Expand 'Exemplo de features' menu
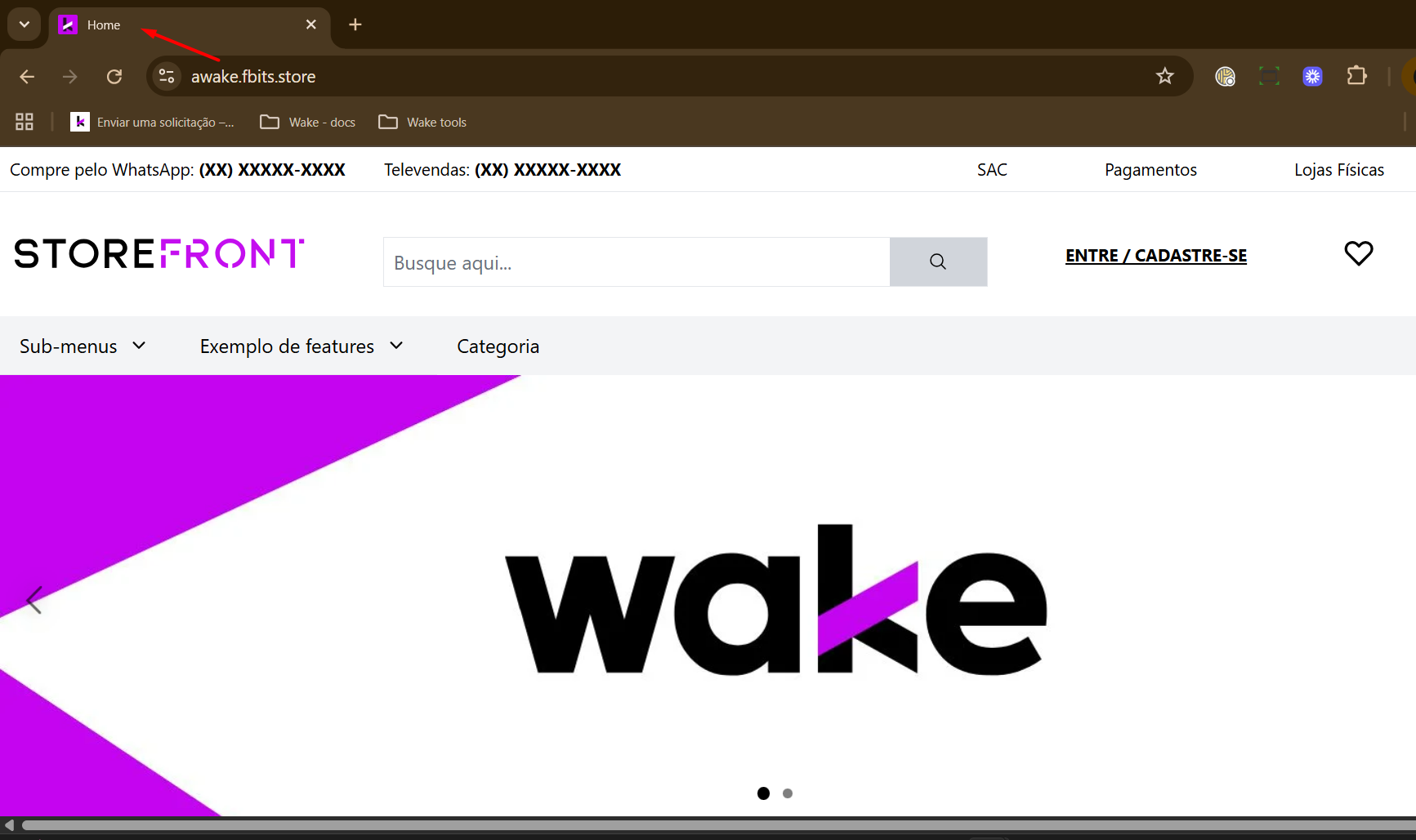1416x840 pixels. pyautogui.click(x=302, y=346)
